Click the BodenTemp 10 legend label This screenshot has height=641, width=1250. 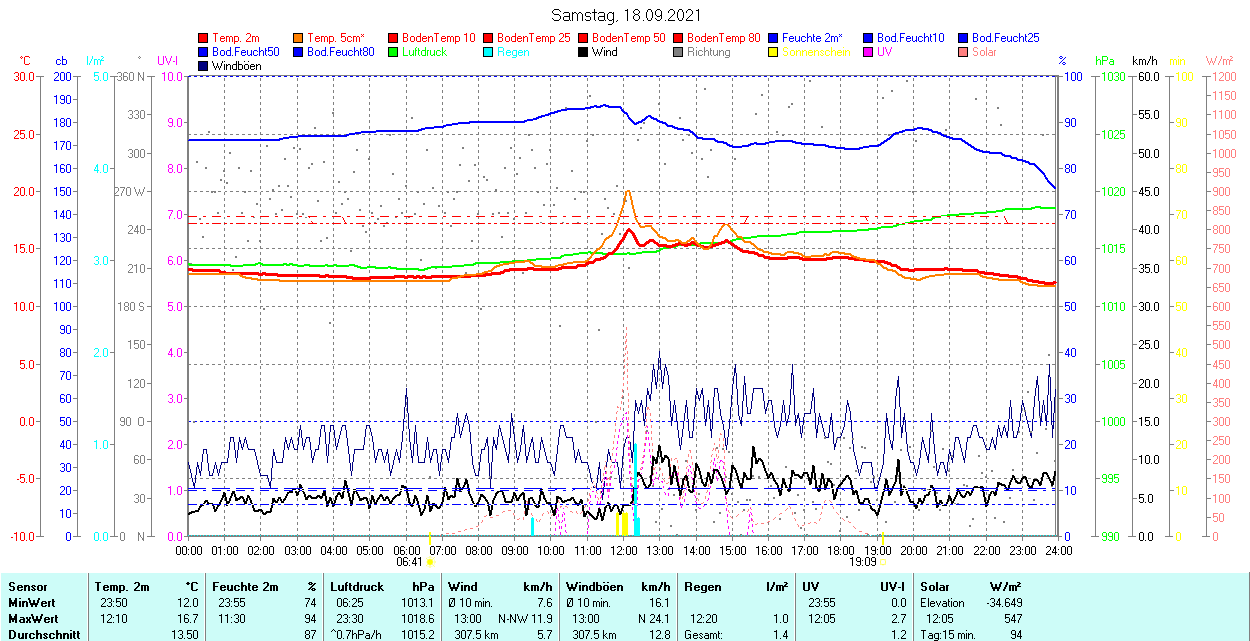pos(439,38)
